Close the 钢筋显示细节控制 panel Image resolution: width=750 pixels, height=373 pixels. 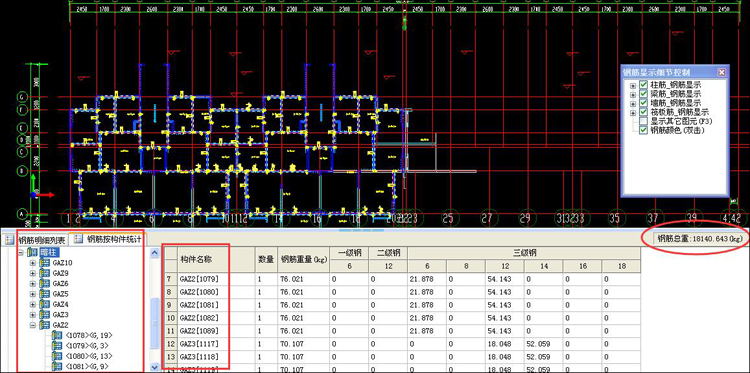pos(721,72)
